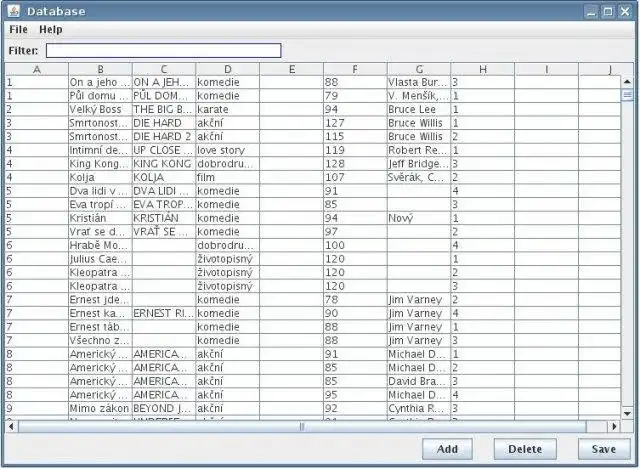Click the 'love story' cell
The width and height of the screenshot is (640, 469).
[228, 150]
